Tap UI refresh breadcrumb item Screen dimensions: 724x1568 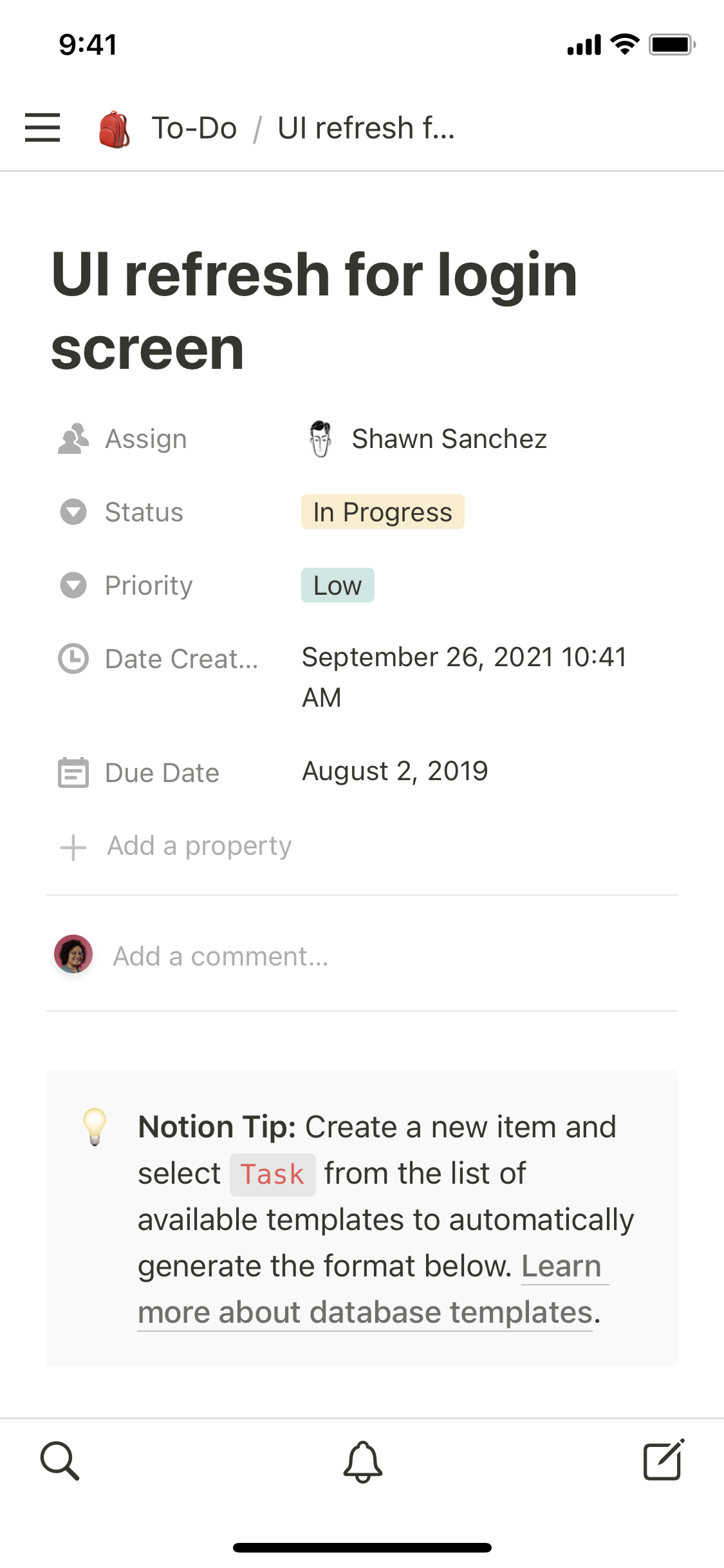(x=366, y=128)
